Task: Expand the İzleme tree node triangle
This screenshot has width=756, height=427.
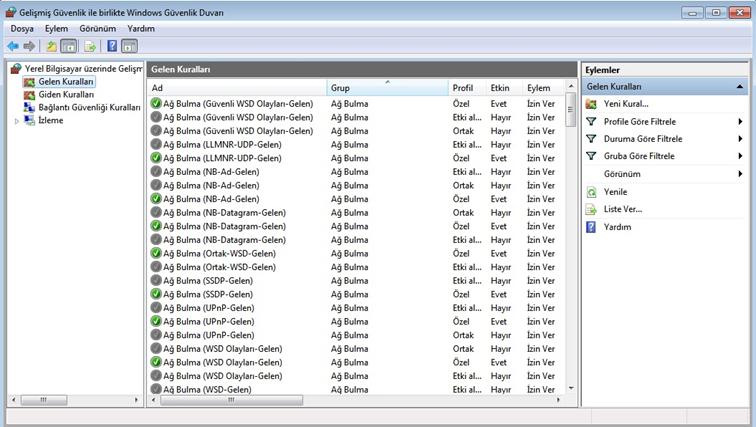Action: coord(17,121)
